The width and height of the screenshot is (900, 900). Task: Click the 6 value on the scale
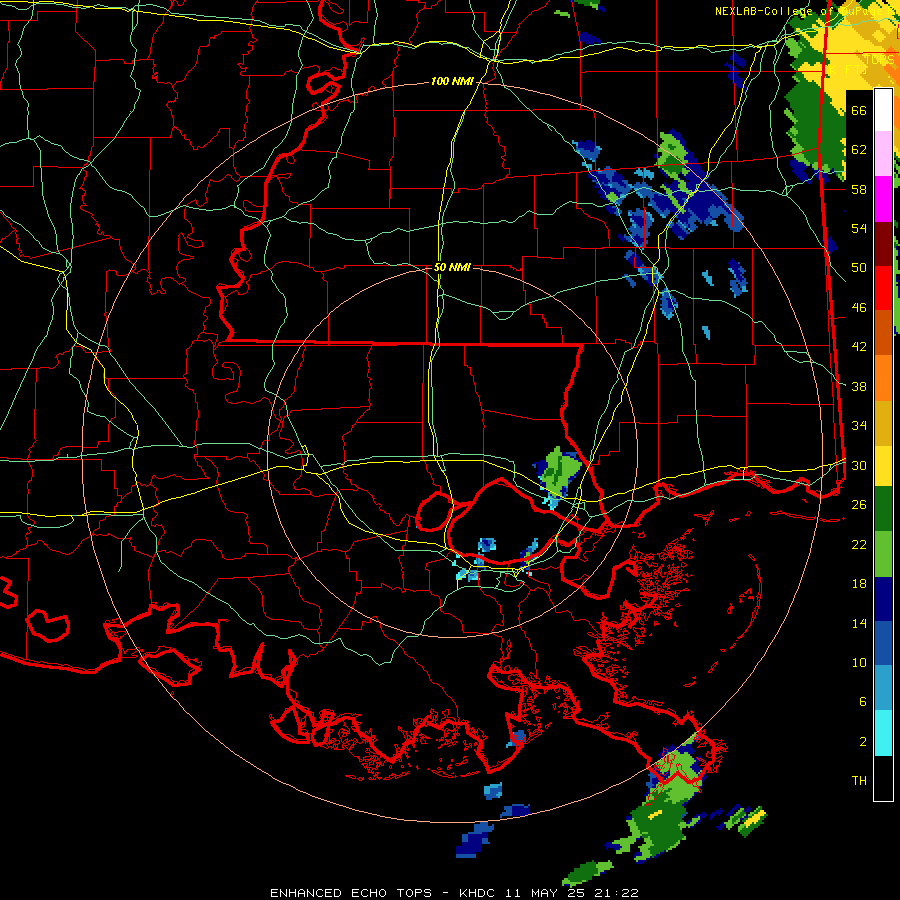(x=863, y=702)
